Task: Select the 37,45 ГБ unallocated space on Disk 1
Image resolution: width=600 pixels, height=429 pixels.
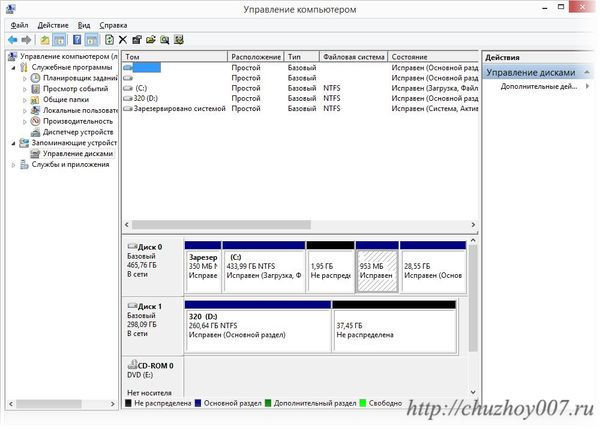Action: click(393, 327)
